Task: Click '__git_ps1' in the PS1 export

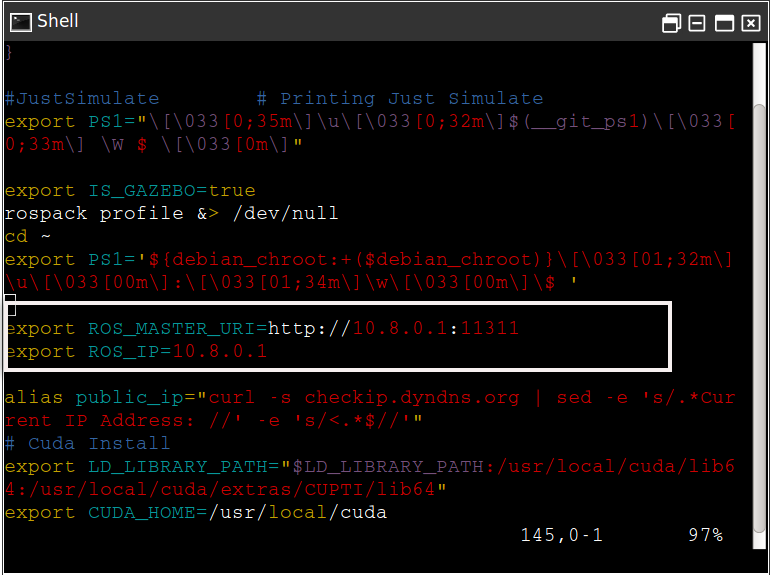Action: tap(584, 122)
